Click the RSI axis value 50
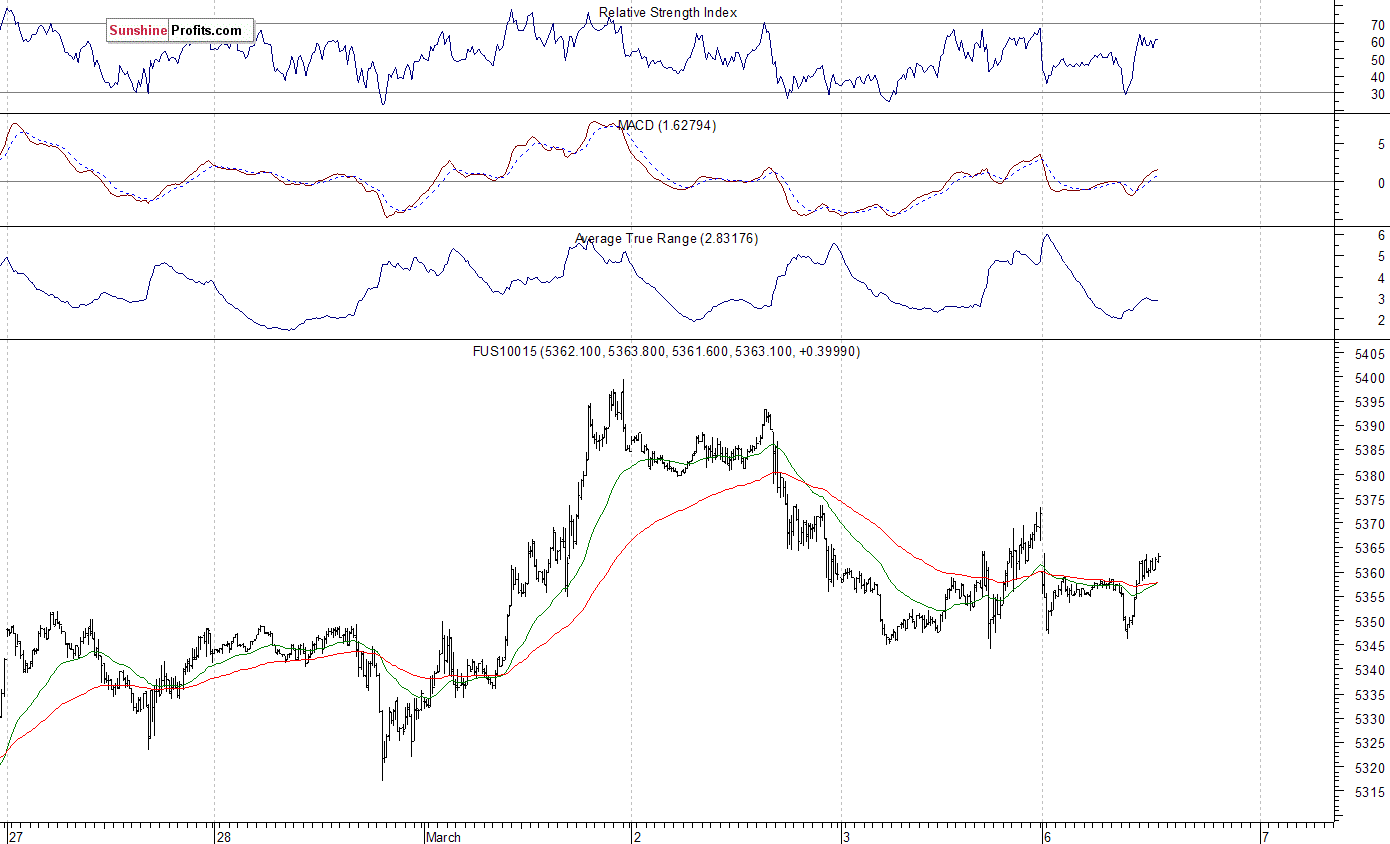Viewport: 1390px width, 844px height. [1377, 59]
